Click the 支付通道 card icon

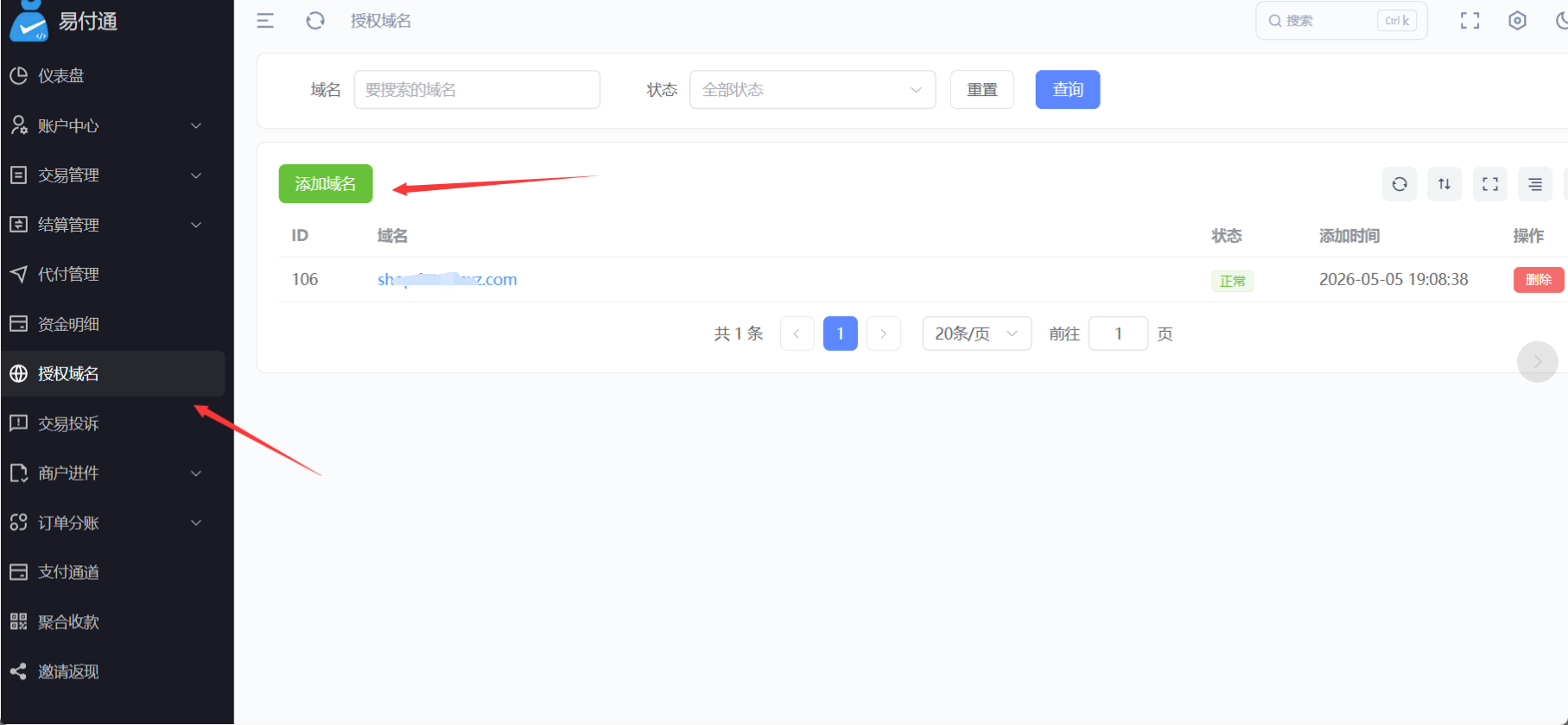[x=19, y=572]
